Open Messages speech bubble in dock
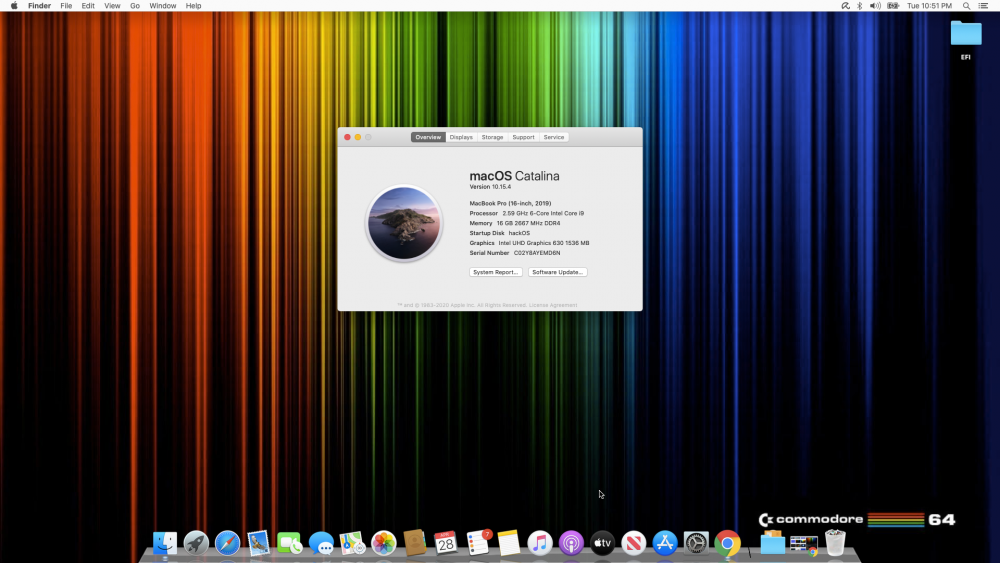Viewport: 1000px width, 563px height. (x=321, y=543)
